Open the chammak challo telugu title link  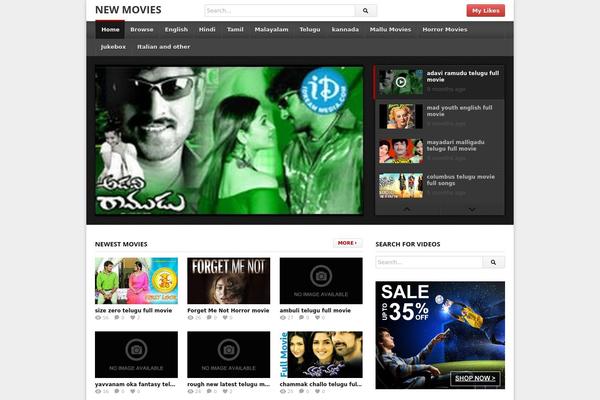pos(321,384)
